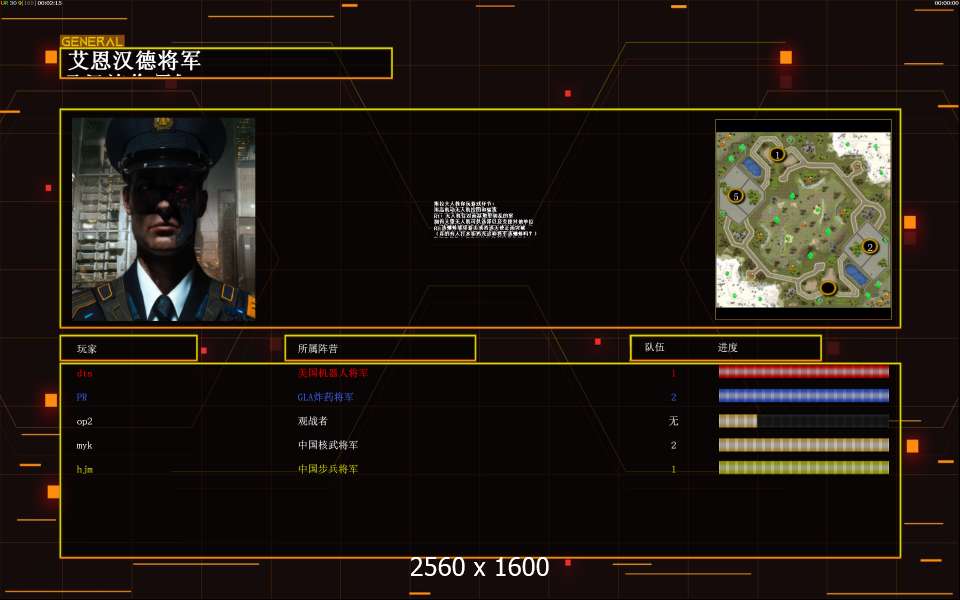The image size is (960, 600).
Task: Click the red progress bar in the first row
Action: point(803,372)
